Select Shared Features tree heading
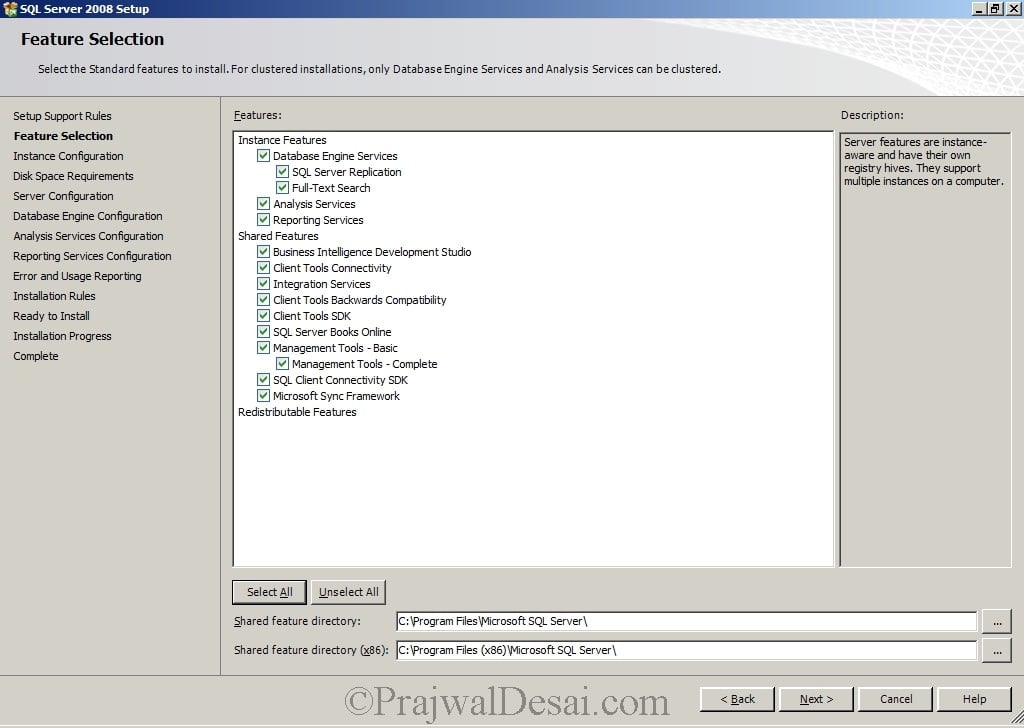This screenshot has width=1024, height=728. (x=278, y=236)
